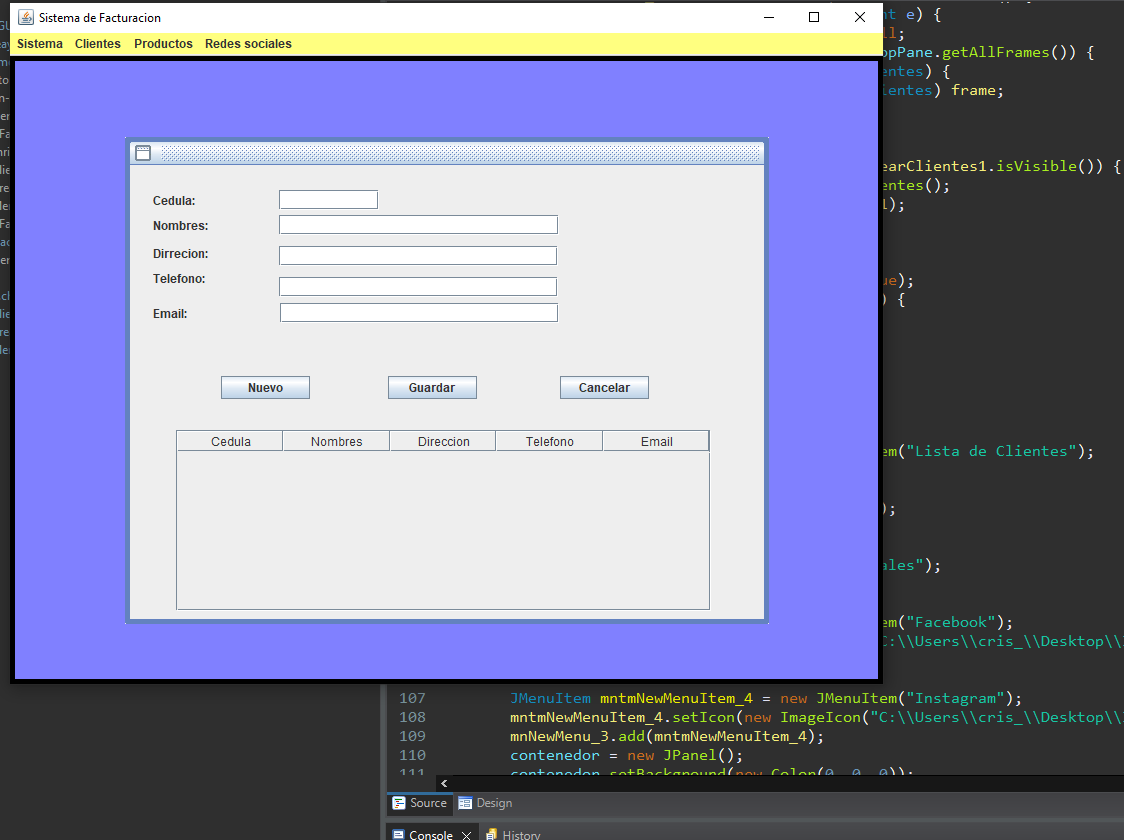Open the Clientes menu
The image size is (1124, 840).
(x=97, y=44)
